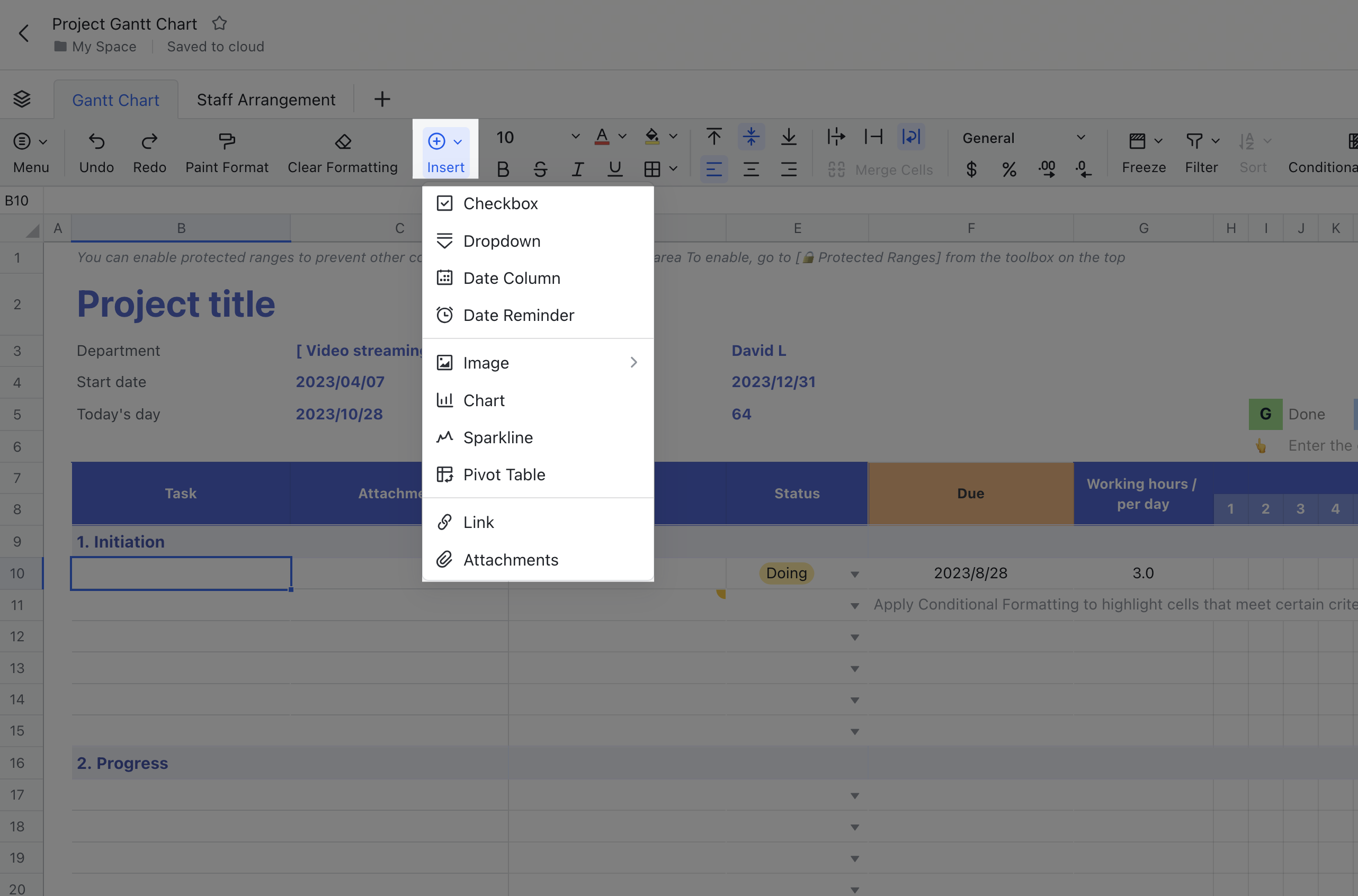
Task: Add a new sheet with the plus button
Action: (382, 99)
